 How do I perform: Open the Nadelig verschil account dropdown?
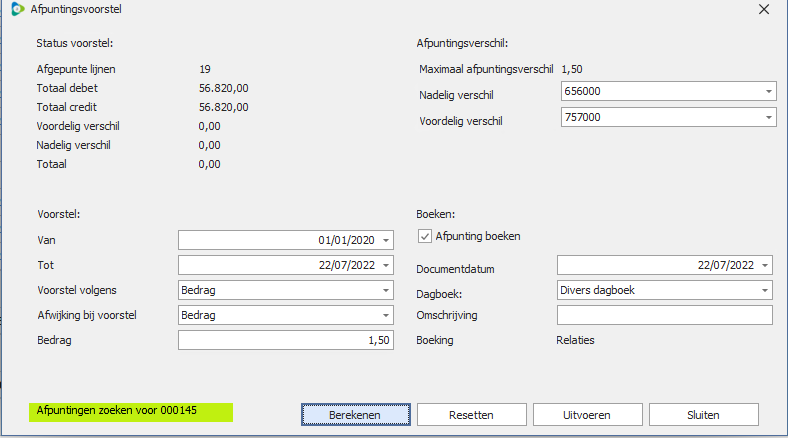pyautogui.click(x=768, y=91)
